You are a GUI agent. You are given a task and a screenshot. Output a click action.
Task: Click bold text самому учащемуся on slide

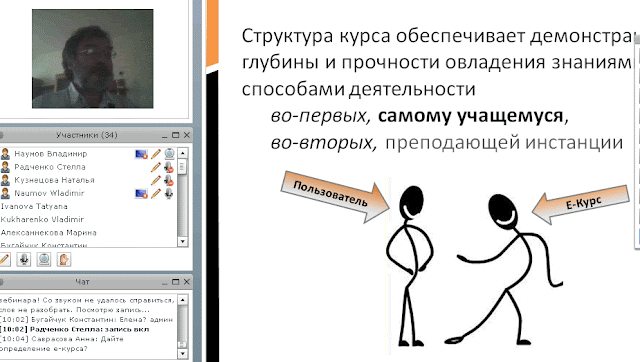point(471,116)
